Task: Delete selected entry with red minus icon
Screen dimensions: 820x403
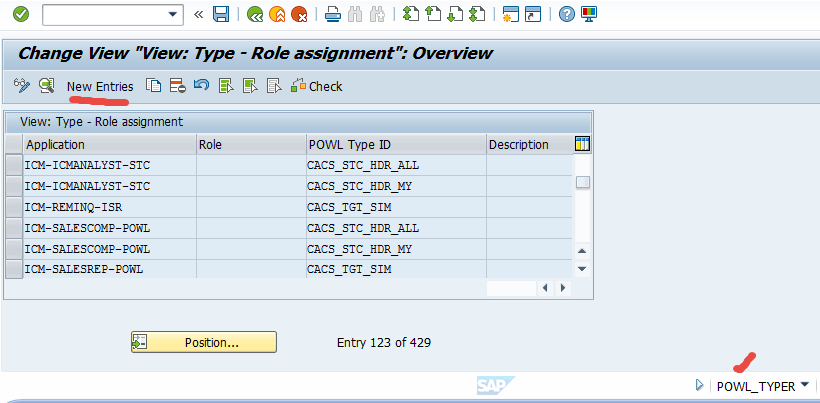Action: [x=178, y=86]
